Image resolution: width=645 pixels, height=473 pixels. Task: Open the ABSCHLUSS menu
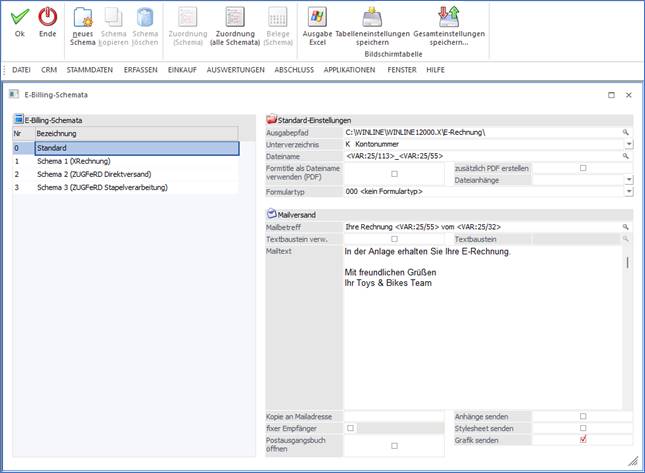(x=294, y=70)
